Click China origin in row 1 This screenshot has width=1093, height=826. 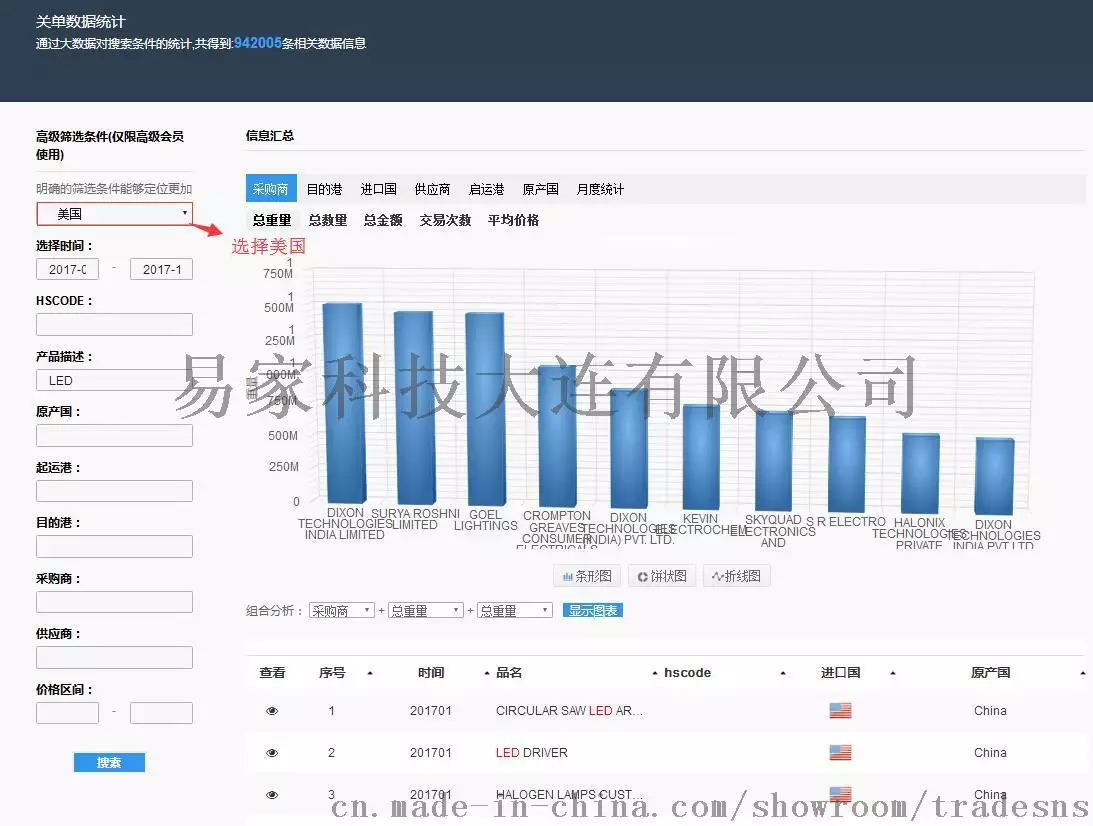(x=991, y=711)
